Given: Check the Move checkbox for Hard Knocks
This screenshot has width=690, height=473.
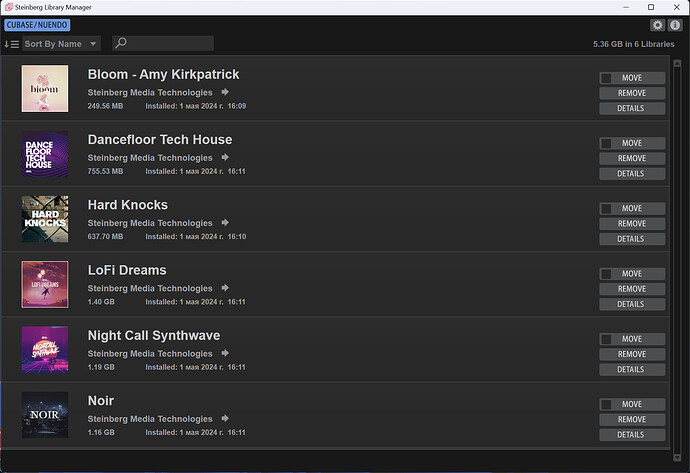Looking at the screenshot, I should (606, 209).
